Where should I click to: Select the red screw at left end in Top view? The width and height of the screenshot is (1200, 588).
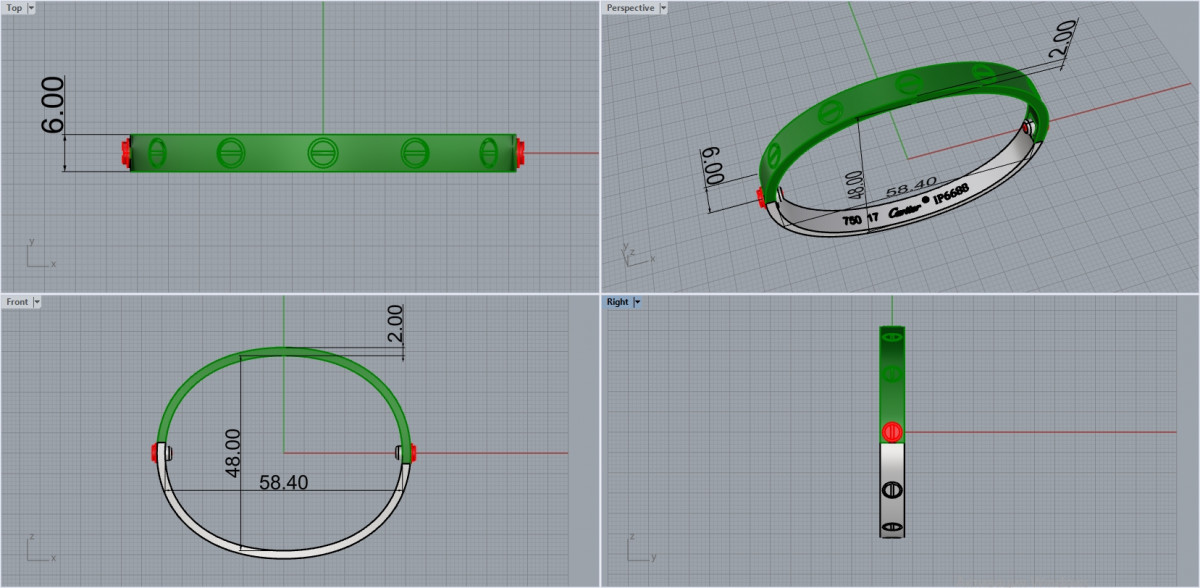[x=125, y=153]
